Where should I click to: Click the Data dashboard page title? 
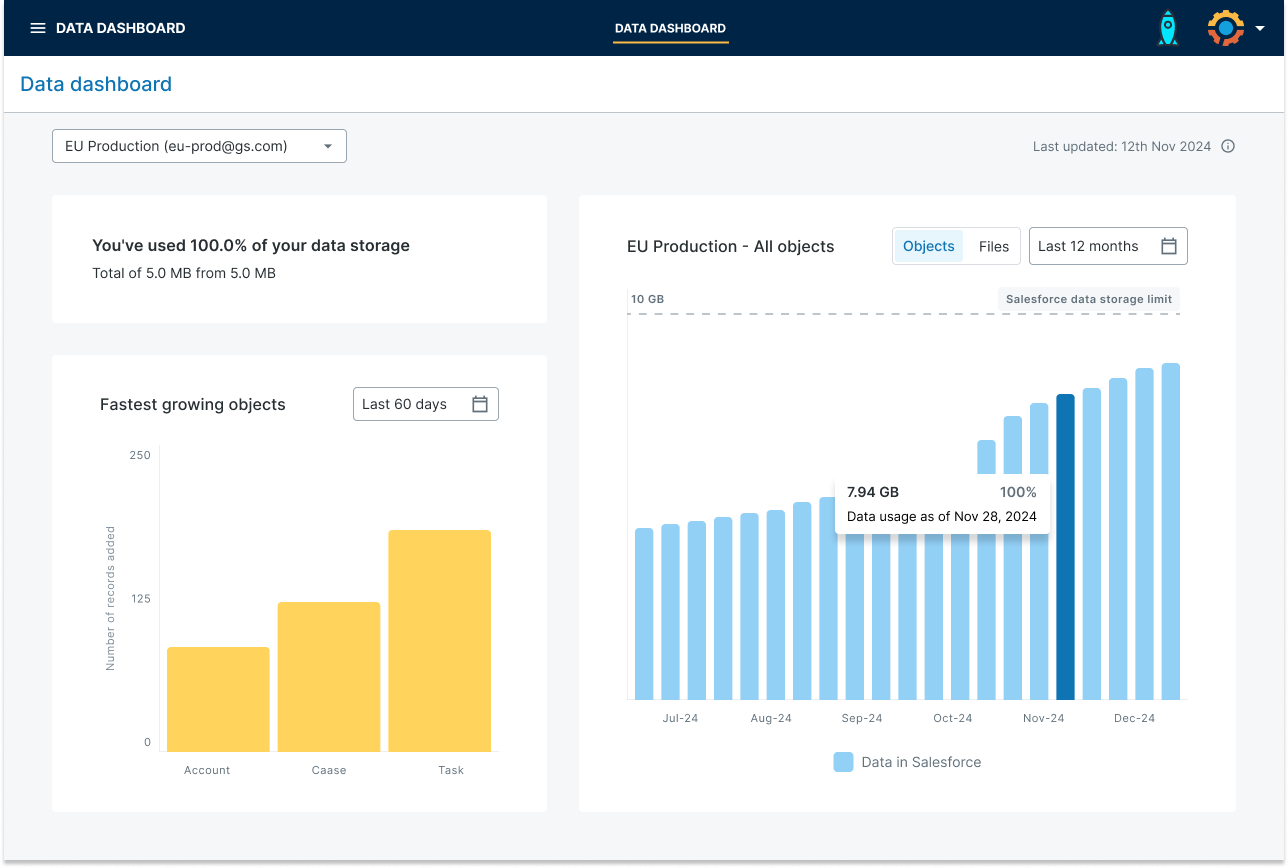96,84
